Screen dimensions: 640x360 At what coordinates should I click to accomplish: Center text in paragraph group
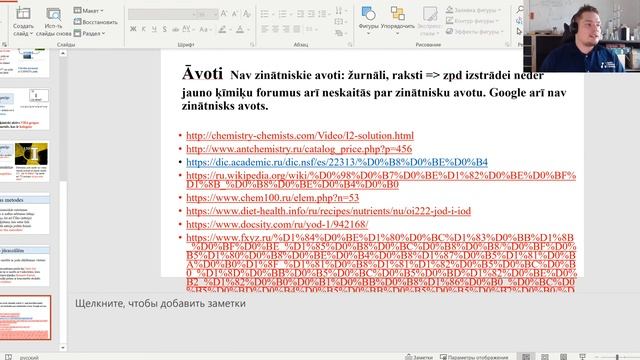275,29
